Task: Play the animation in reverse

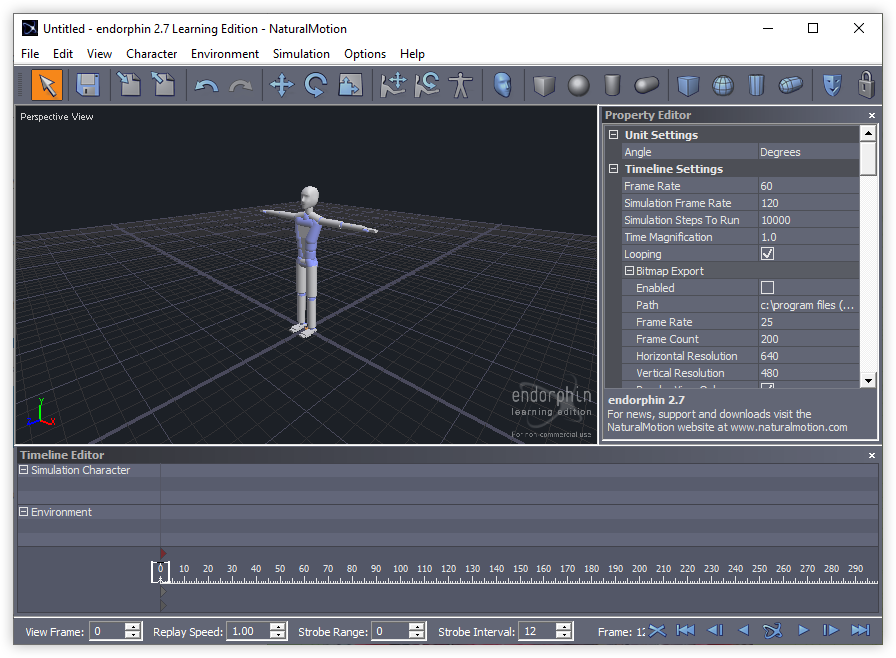Action: click(x=743, y=631)
